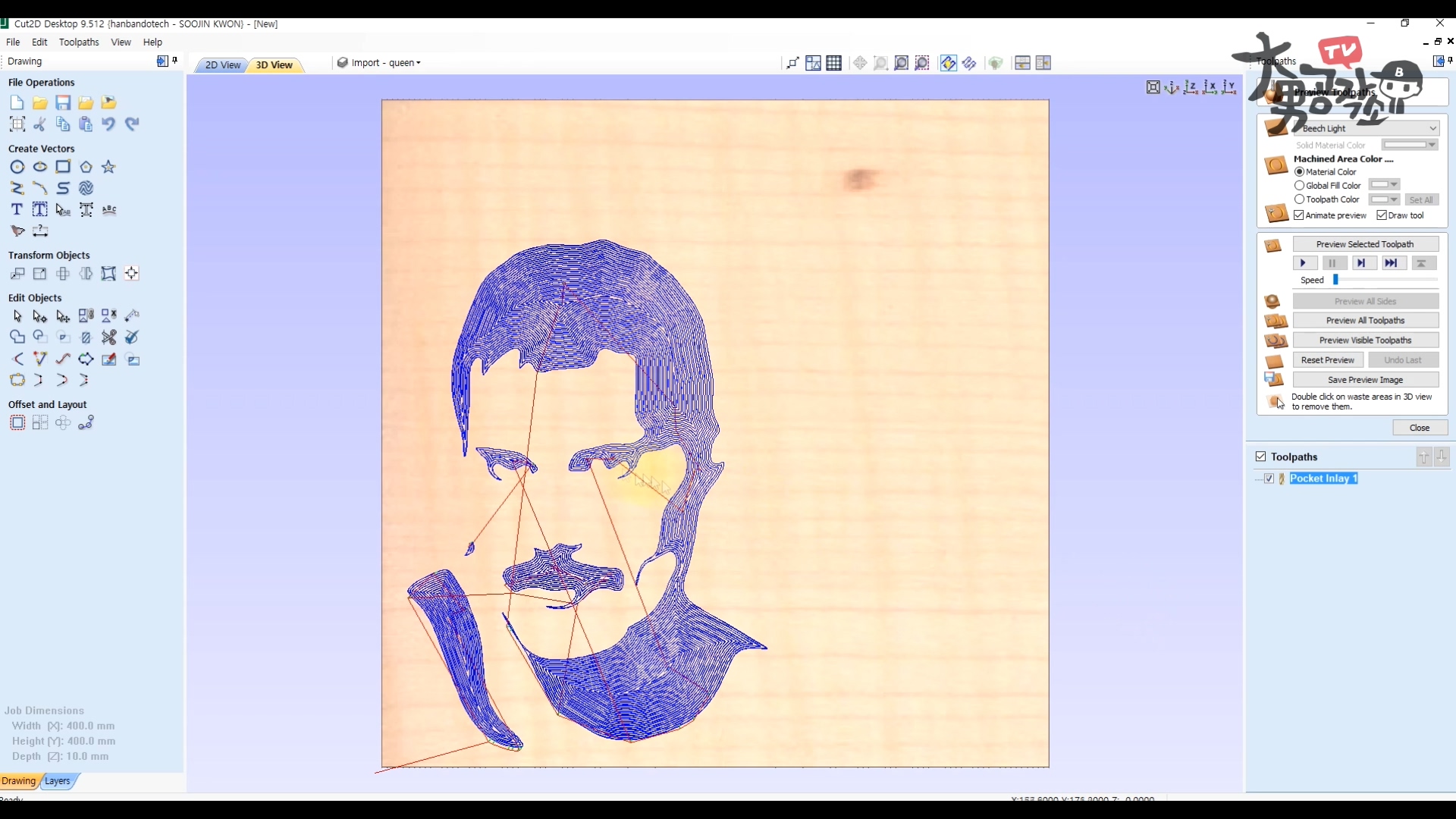Pin the Drawing panel pushpin

pyautogui.click(x=175, y=61)
